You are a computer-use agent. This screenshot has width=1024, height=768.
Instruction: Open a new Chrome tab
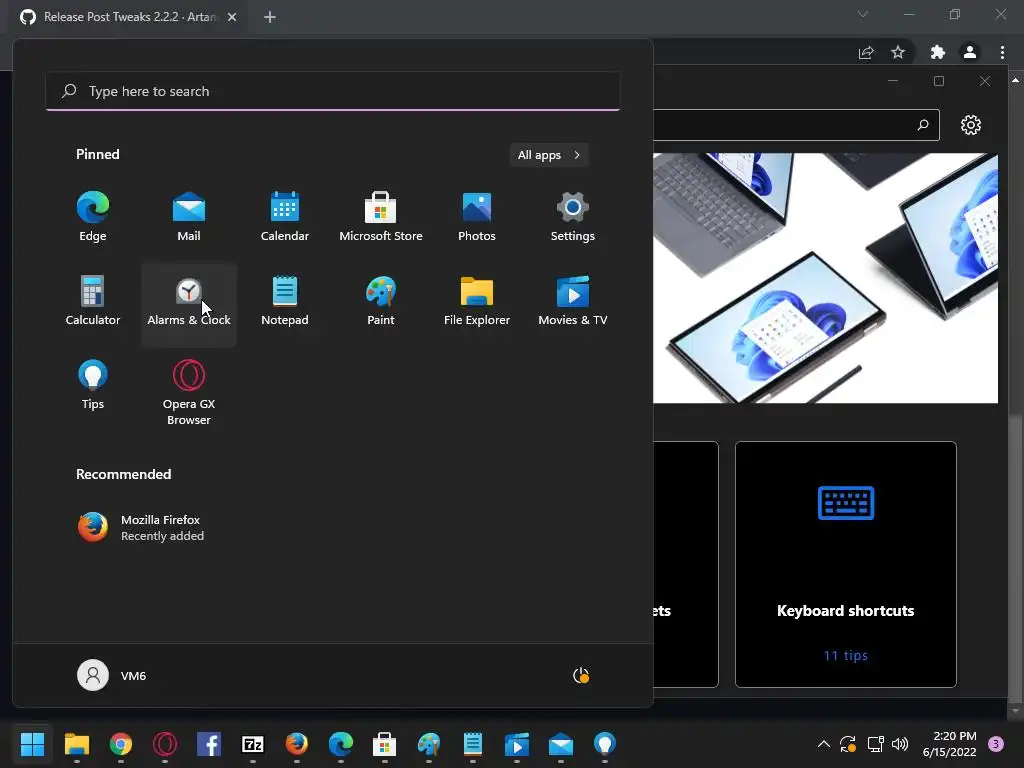click(270, 17)
